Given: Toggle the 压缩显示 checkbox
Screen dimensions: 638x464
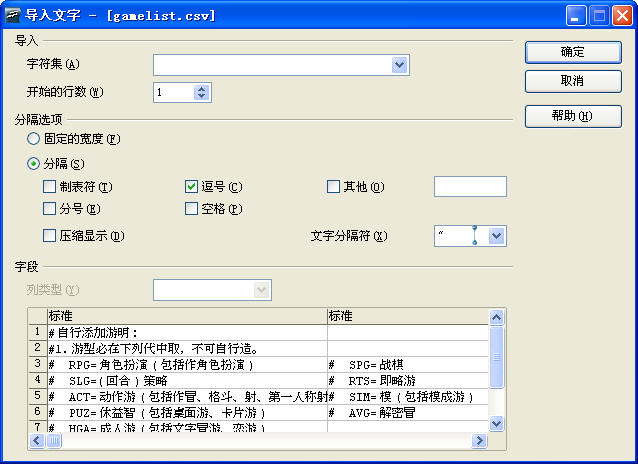Looking at the screenshot, I should (49, 236).
